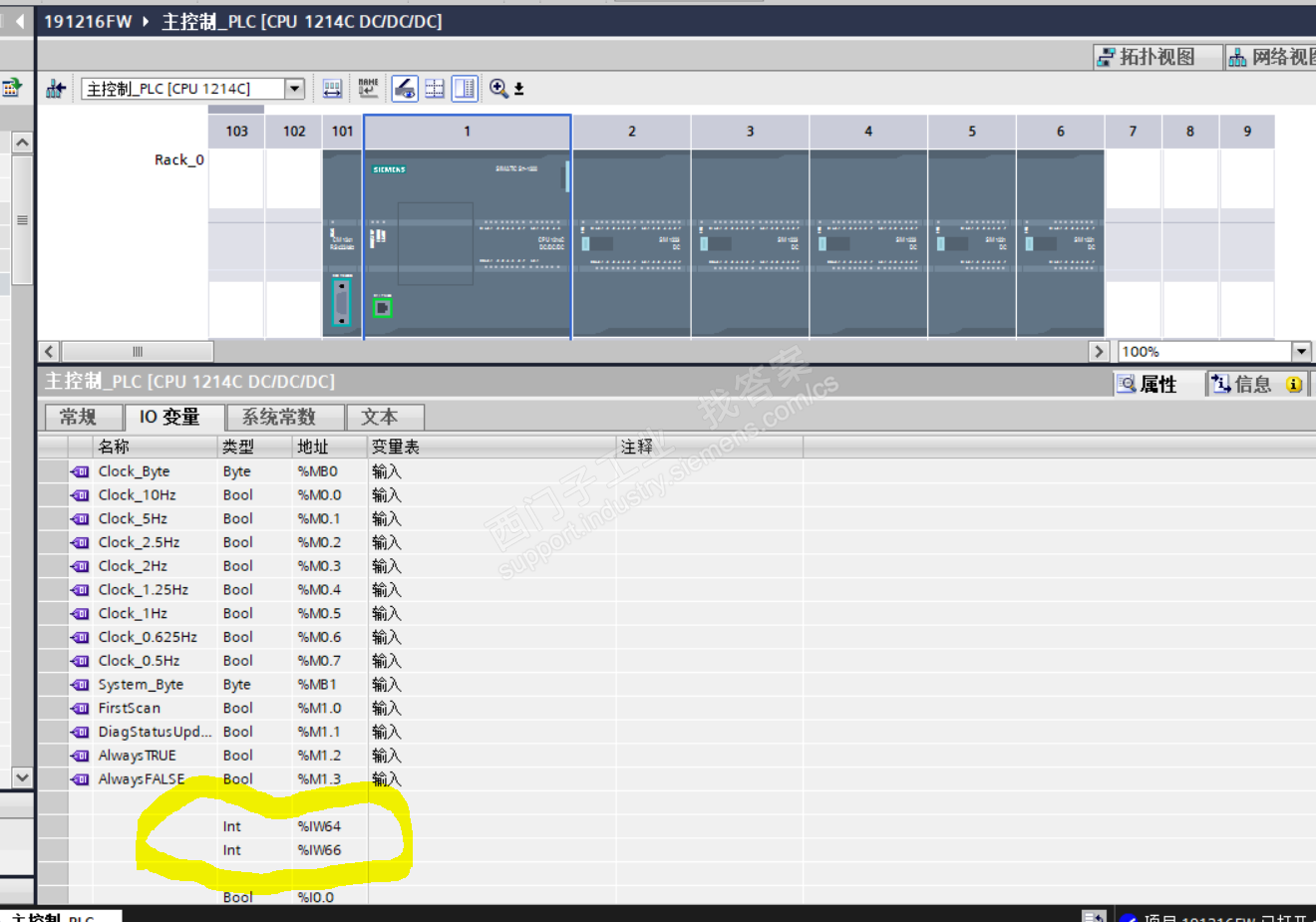1316x922 pixels.
Task: Click slot number 103 header
Action: pos(236,131)
